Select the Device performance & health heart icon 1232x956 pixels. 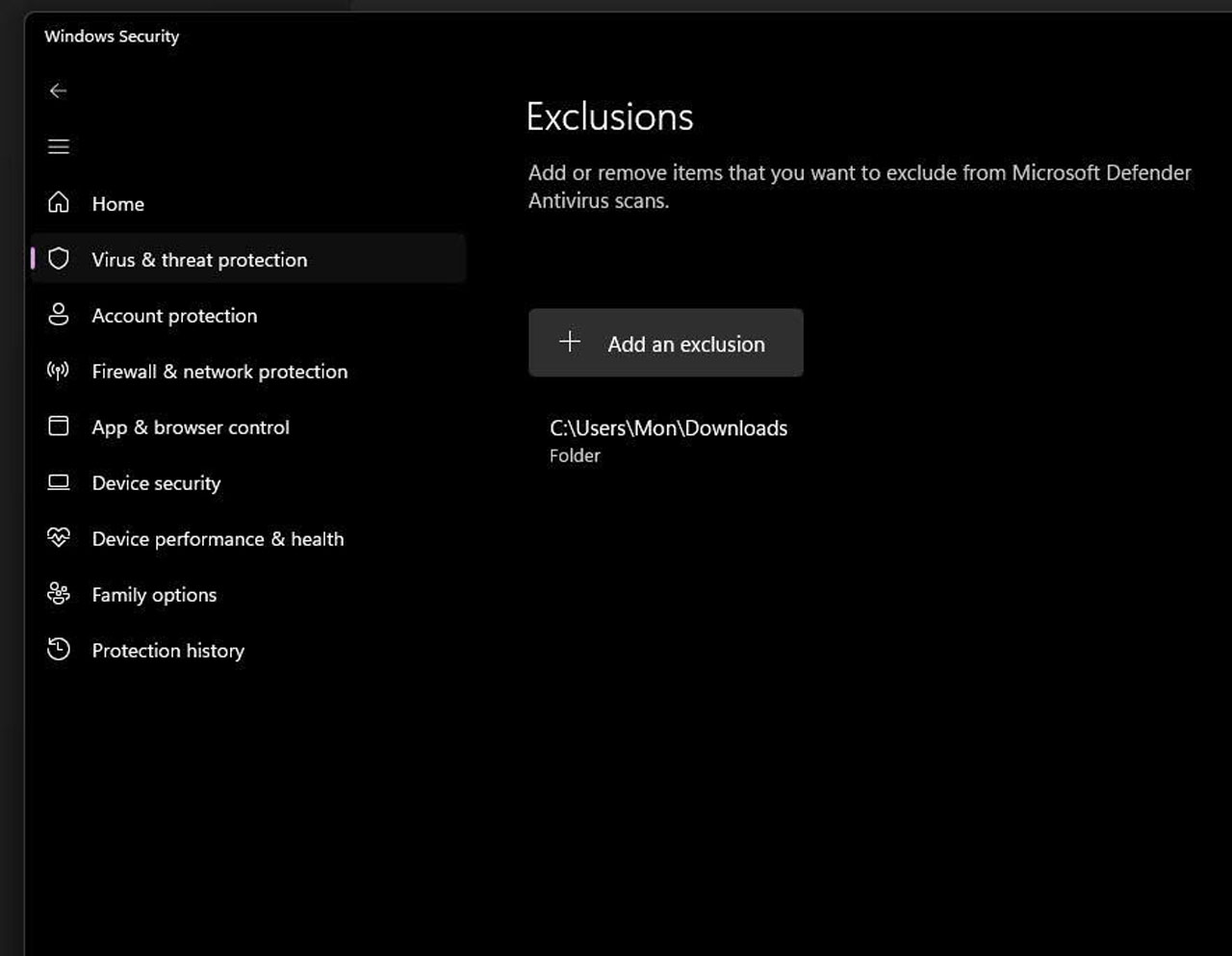(x=58, y=538)
